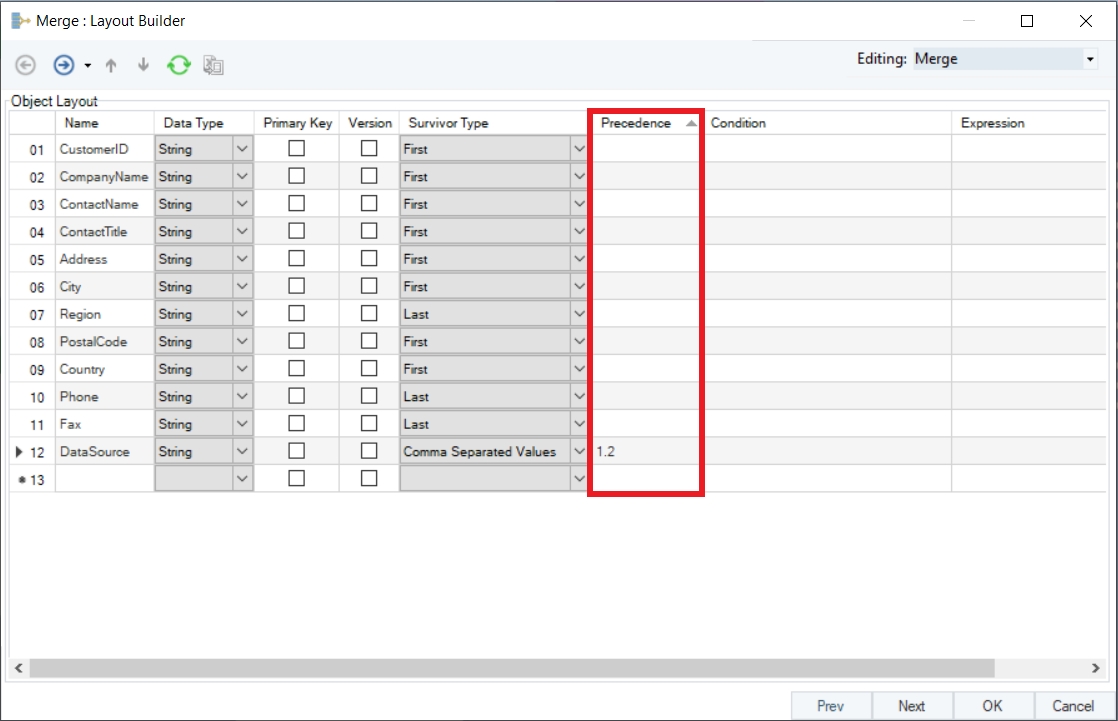The image size is (1118, 721).
Task: Enable Version checkbox for CompanyName row
Action: coord(369,176)
